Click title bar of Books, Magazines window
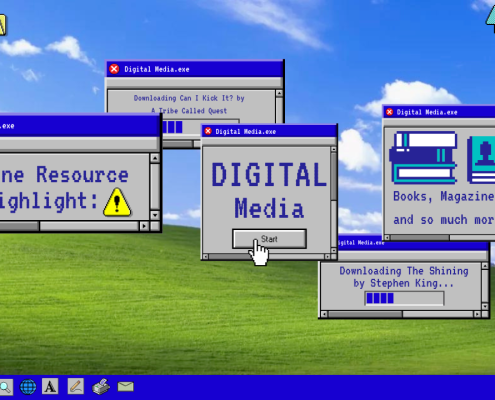Viewport: 495px width, 400px height. click(439, 112)
